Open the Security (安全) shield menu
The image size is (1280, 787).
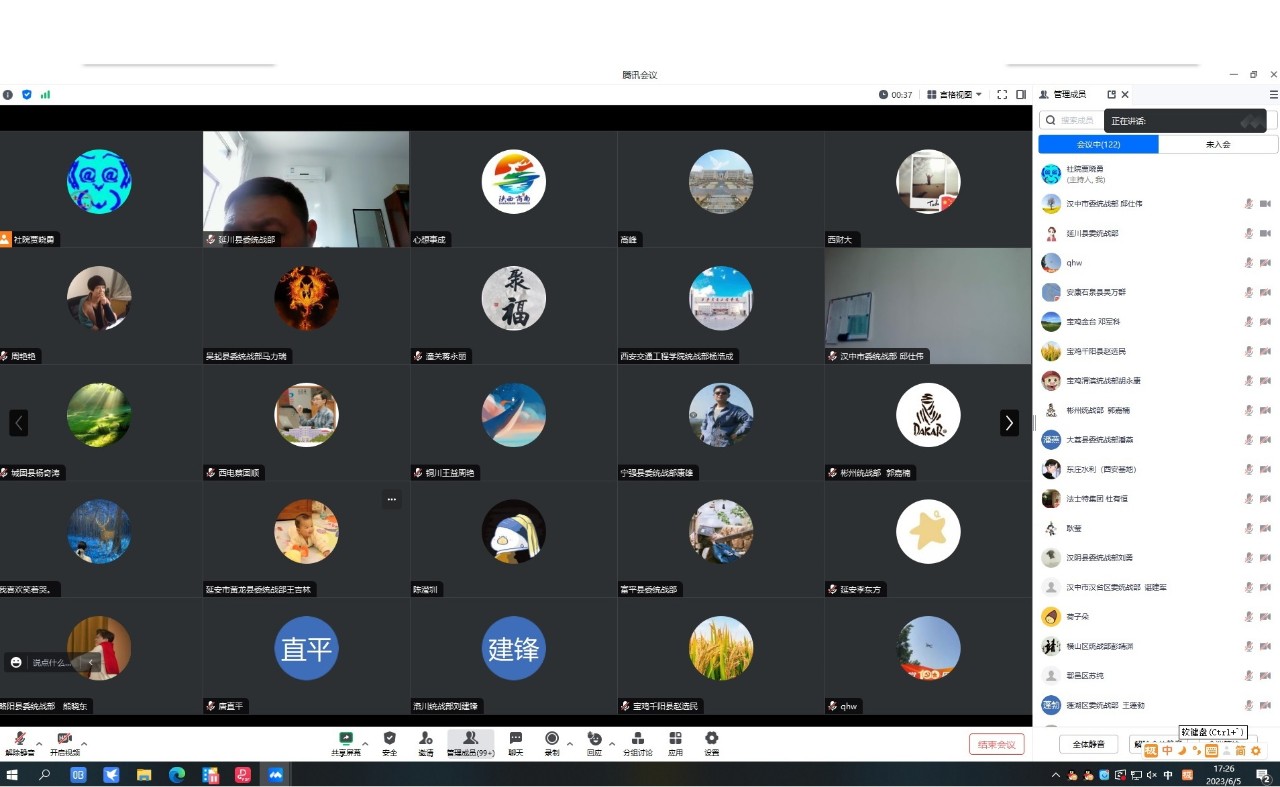[x=390, y=743]
